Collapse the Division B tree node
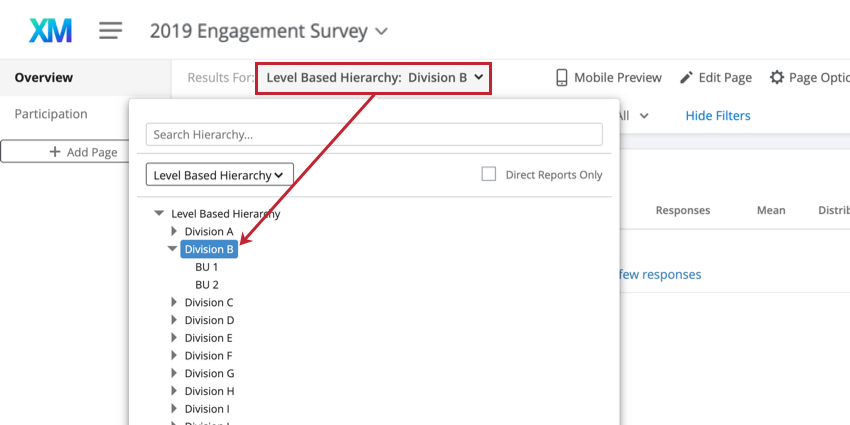The image size is (850, 425). pyautogui.click(x=172, y=249)
